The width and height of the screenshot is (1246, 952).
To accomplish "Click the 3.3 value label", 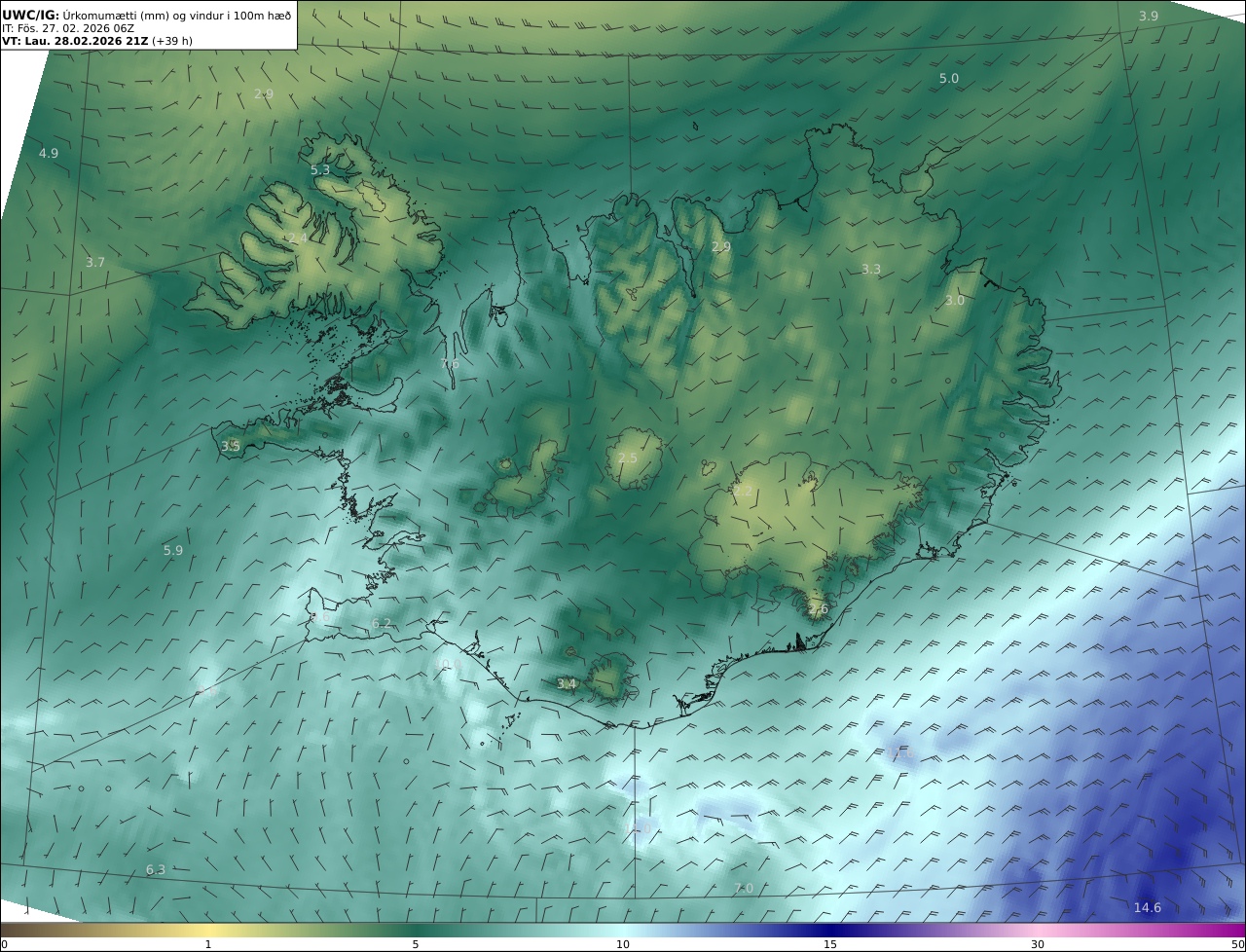I will coord(870,270).
